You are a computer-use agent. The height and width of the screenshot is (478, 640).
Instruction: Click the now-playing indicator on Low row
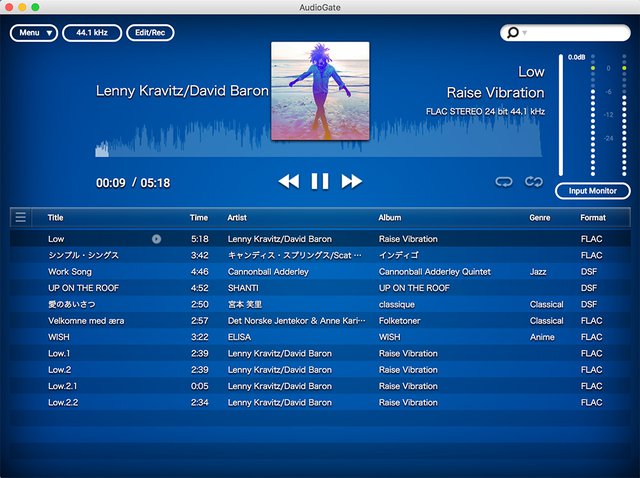click(x=156, y=239)
